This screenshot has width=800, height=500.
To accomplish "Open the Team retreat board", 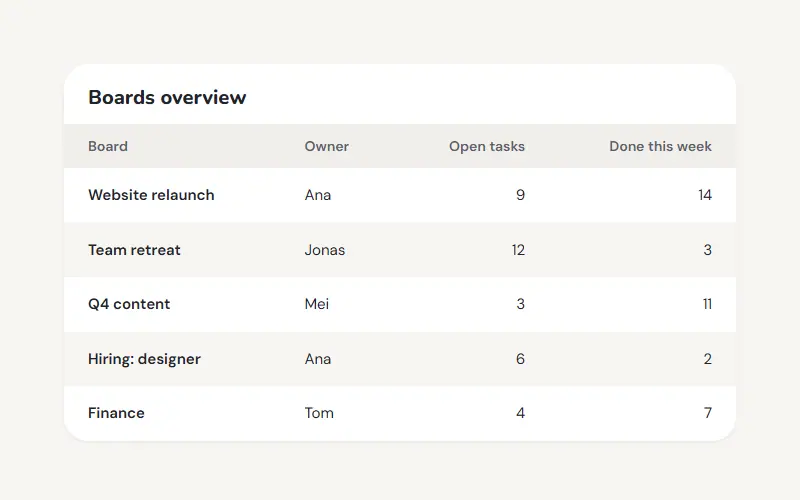I will tap(134, 250).
